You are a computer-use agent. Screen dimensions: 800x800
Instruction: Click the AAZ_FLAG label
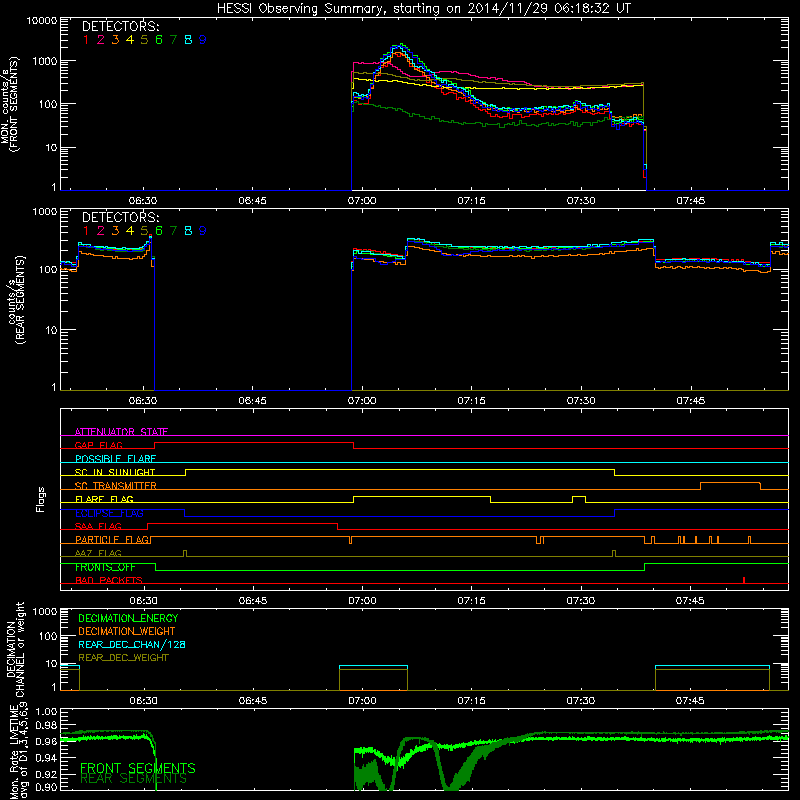98,553
